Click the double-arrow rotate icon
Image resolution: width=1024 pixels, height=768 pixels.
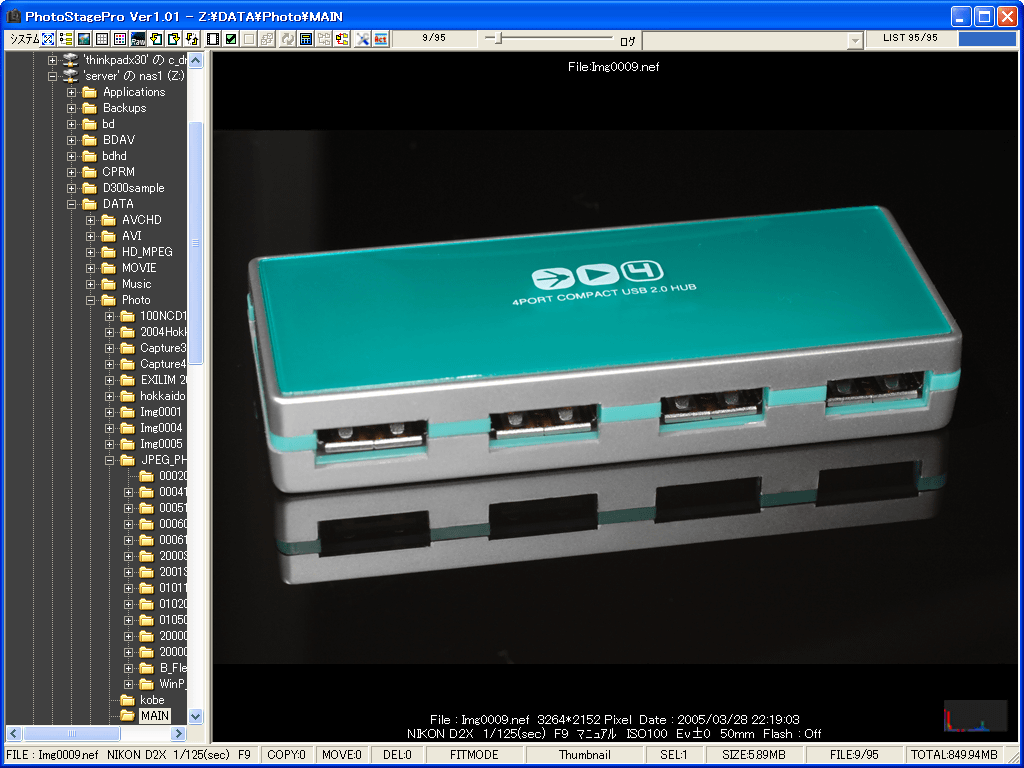click(191, 39)
